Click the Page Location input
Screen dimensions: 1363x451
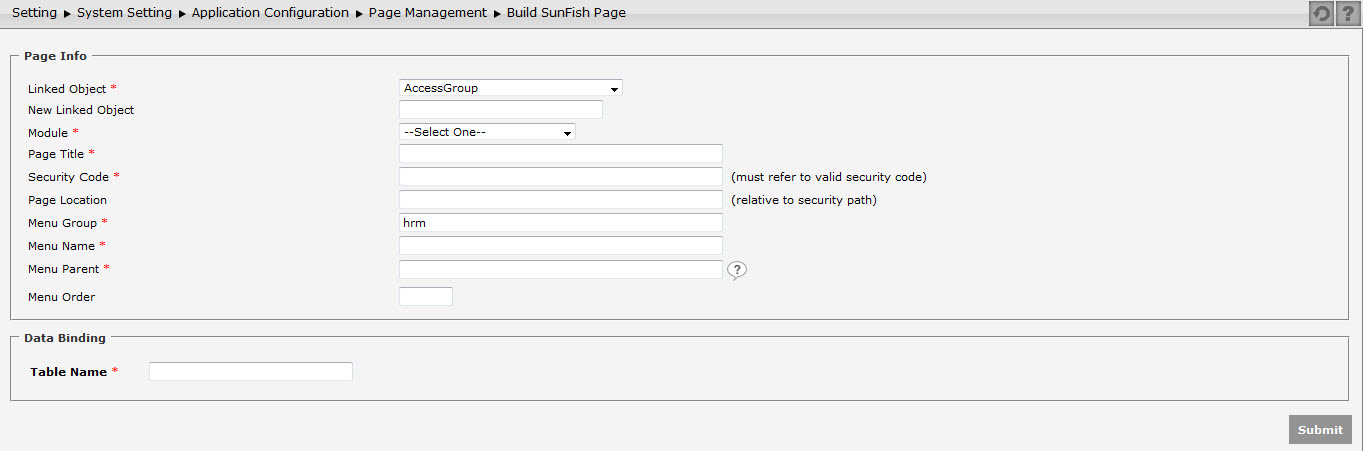click(561, 200)
